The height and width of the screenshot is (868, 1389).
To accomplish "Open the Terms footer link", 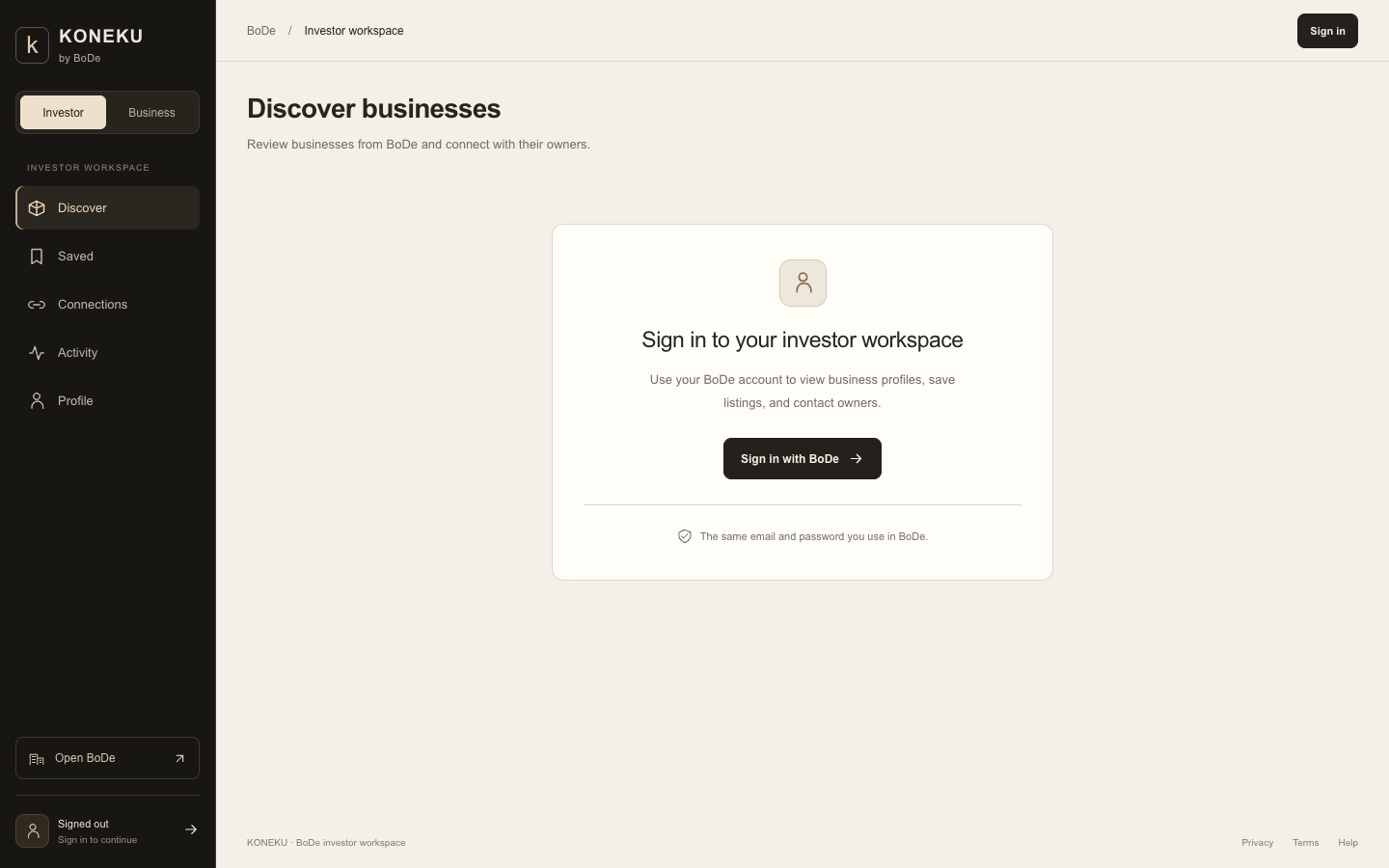I will point(1305,843).
